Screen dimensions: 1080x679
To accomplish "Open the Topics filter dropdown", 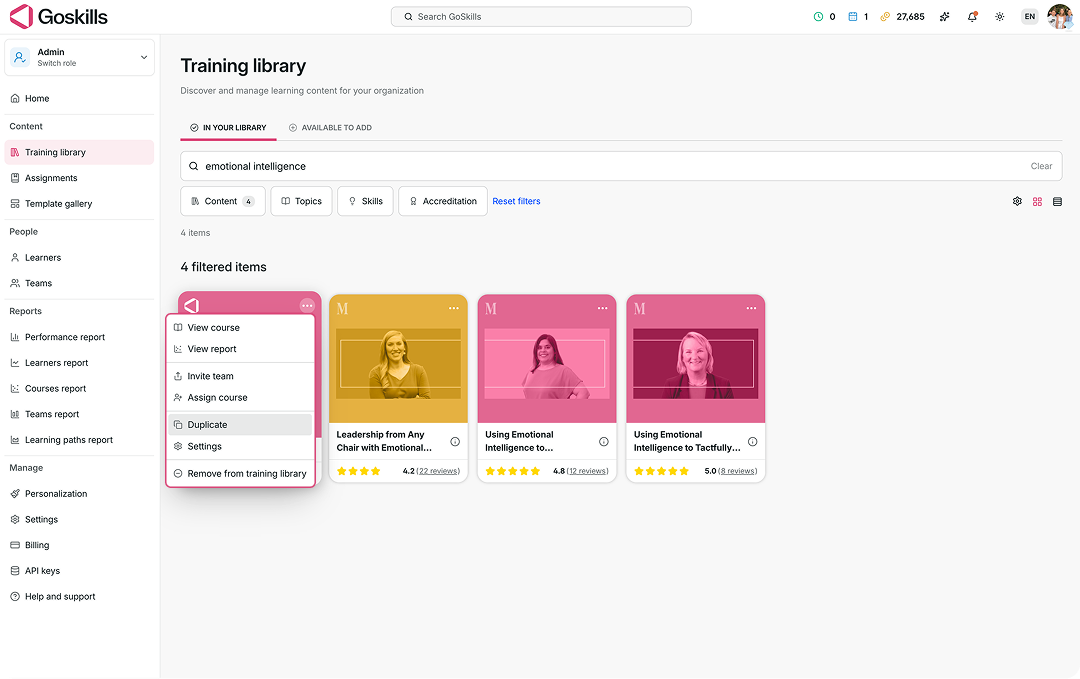I will (301, 201).
